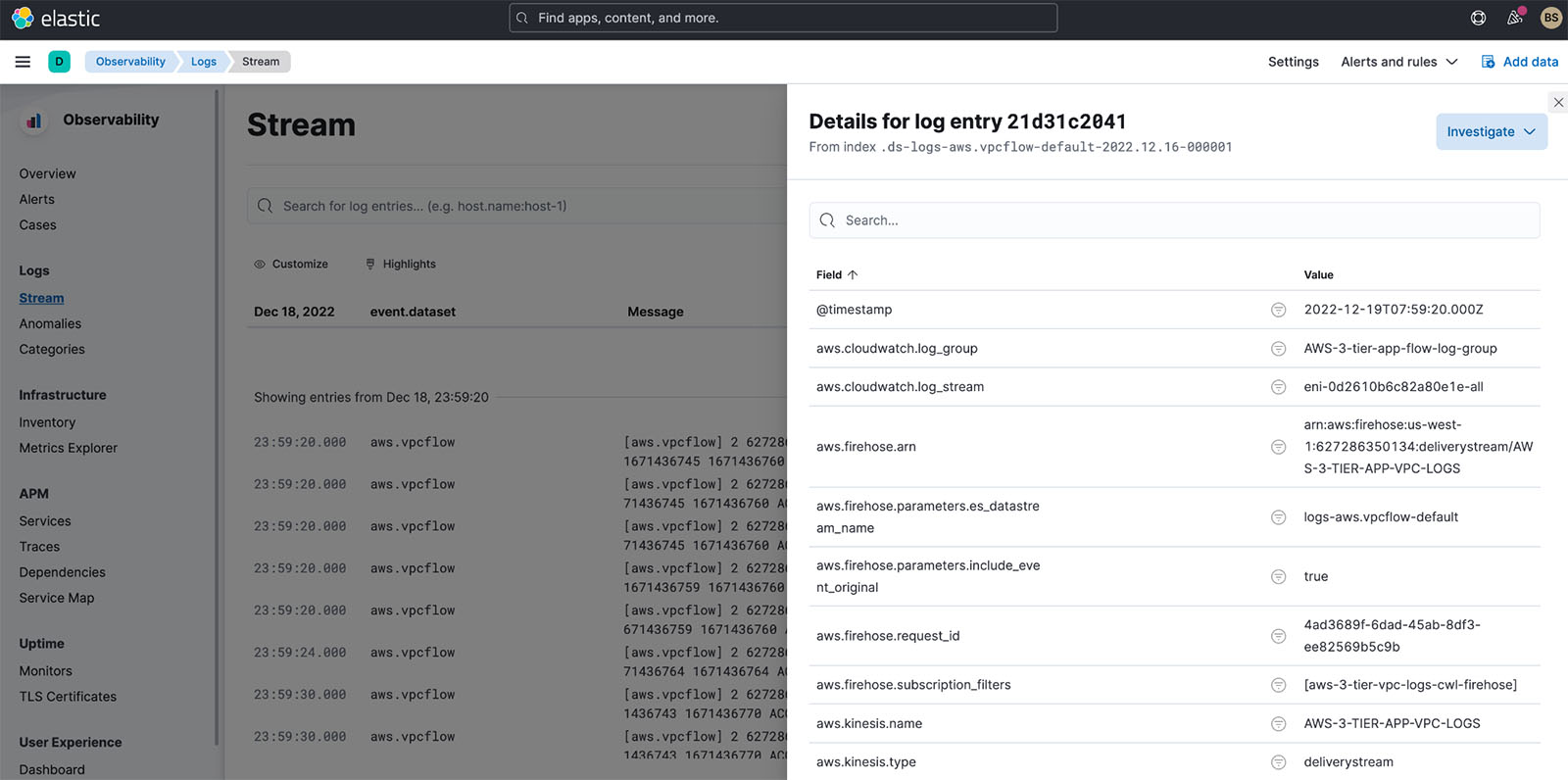Viewport: 1568px width, 780px height.
Task: Filter by es_datastream_name value icon
Action: click(1278, 517)
